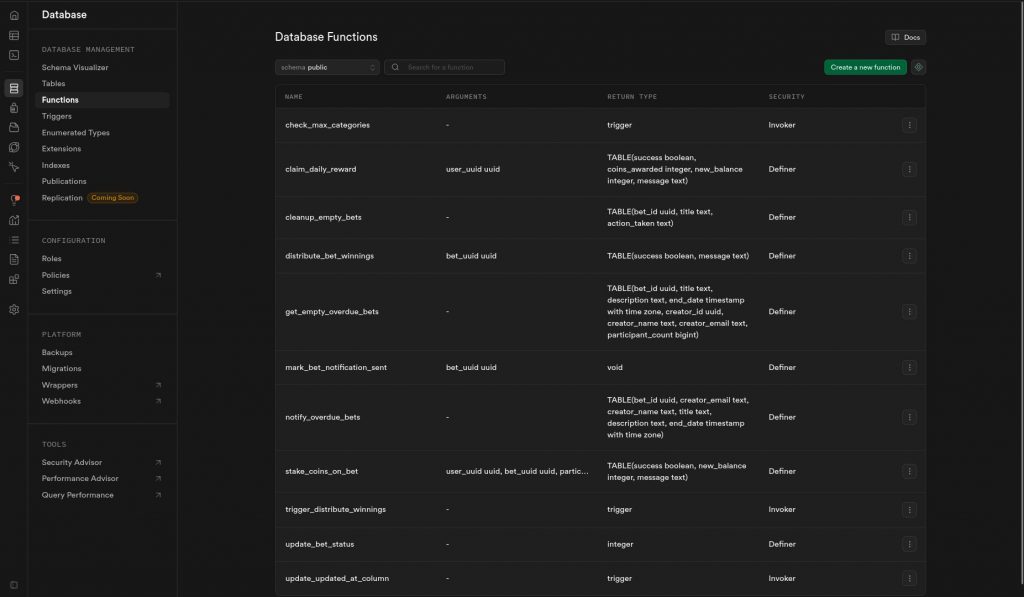The width and height of the screenshot is (1024, 597).
Task: Open the Advisors notifications icon
Action: (13, 199)
